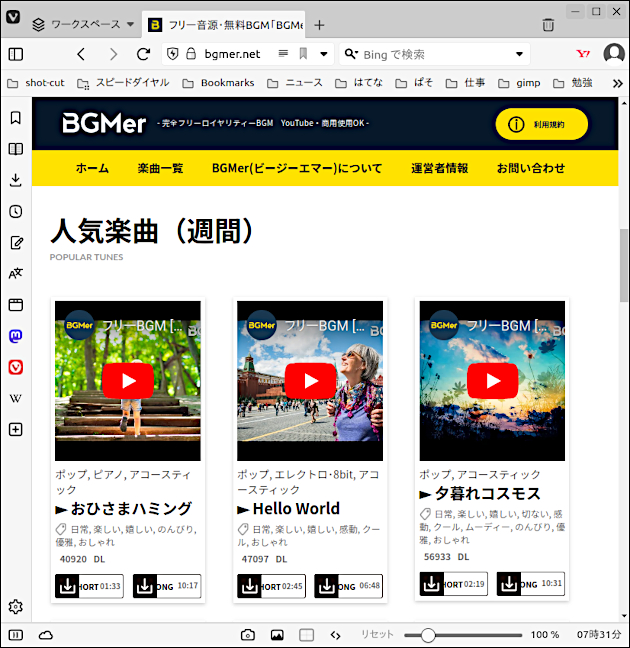Download SHORT 02:19 of 夕暮れコスモス
Viewport: 630px width, 648px height.
[453, 584]
